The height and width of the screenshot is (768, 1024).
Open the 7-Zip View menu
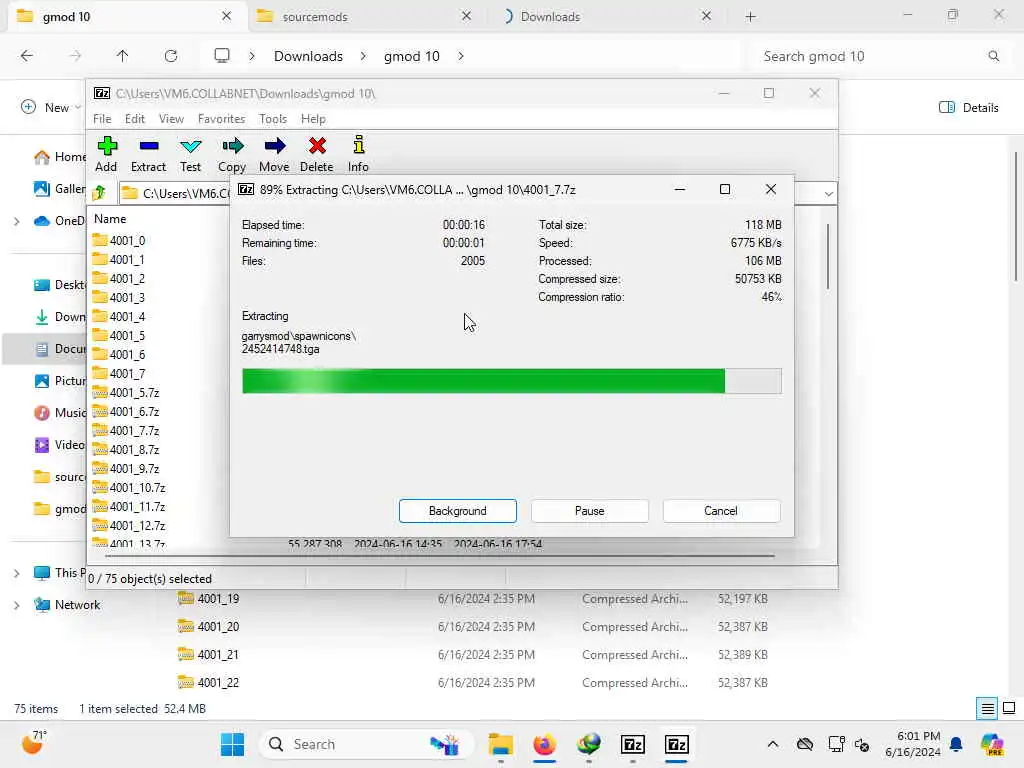coord(171,119)
